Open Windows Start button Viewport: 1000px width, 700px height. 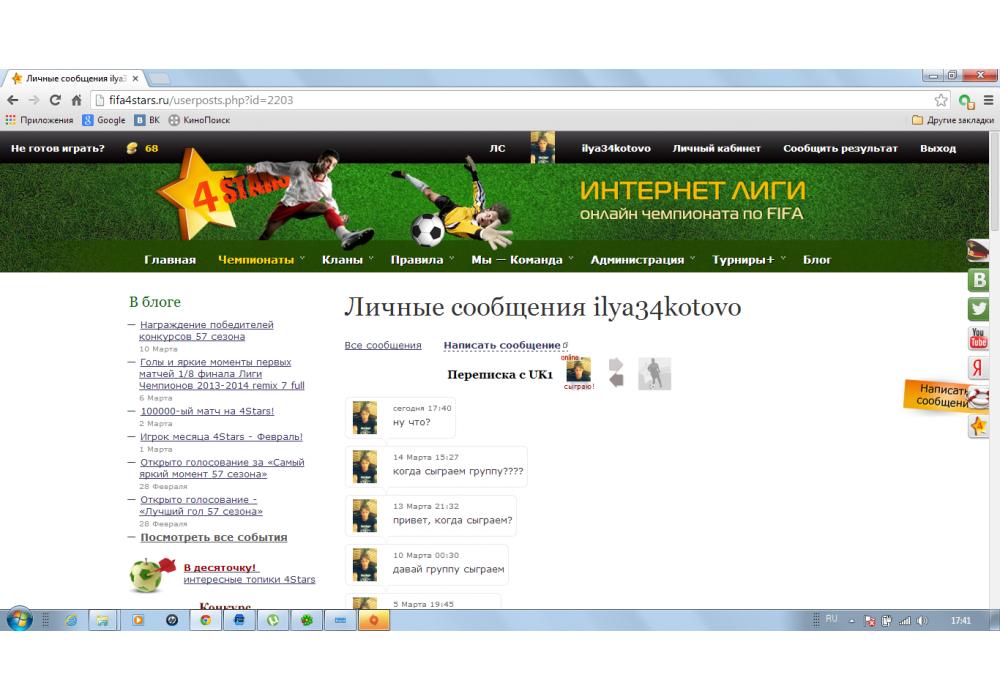tap(19, 620)
